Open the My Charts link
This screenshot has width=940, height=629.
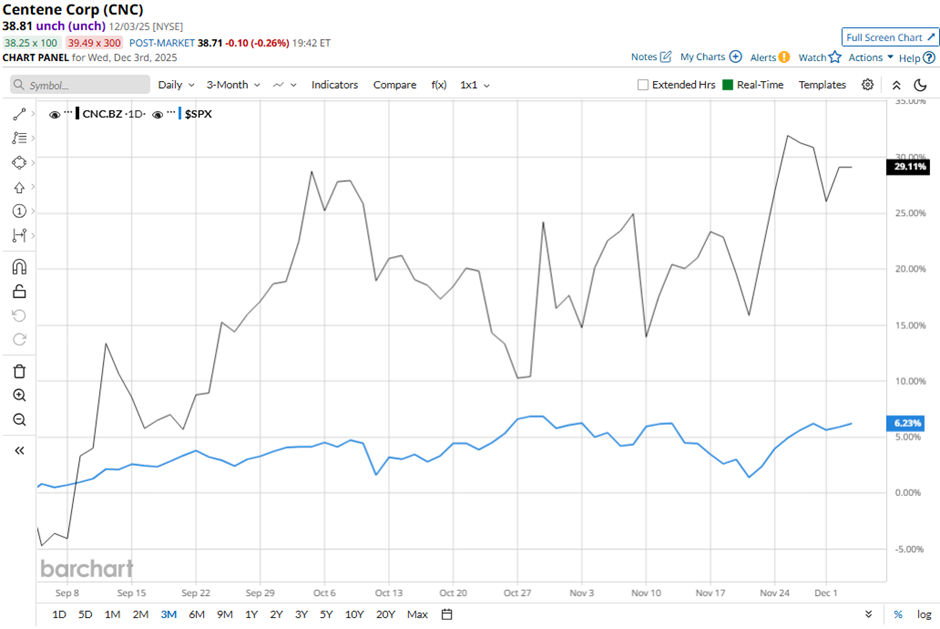pyautogui.click(x=703, y=57)
